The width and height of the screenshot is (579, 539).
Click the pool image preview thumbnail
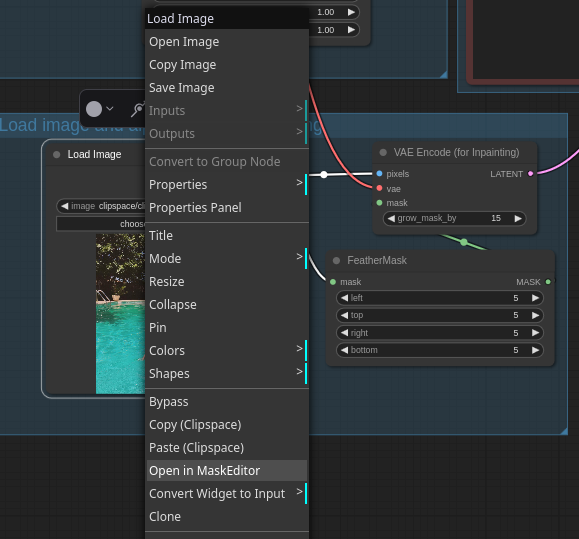[x=120, y=313]
